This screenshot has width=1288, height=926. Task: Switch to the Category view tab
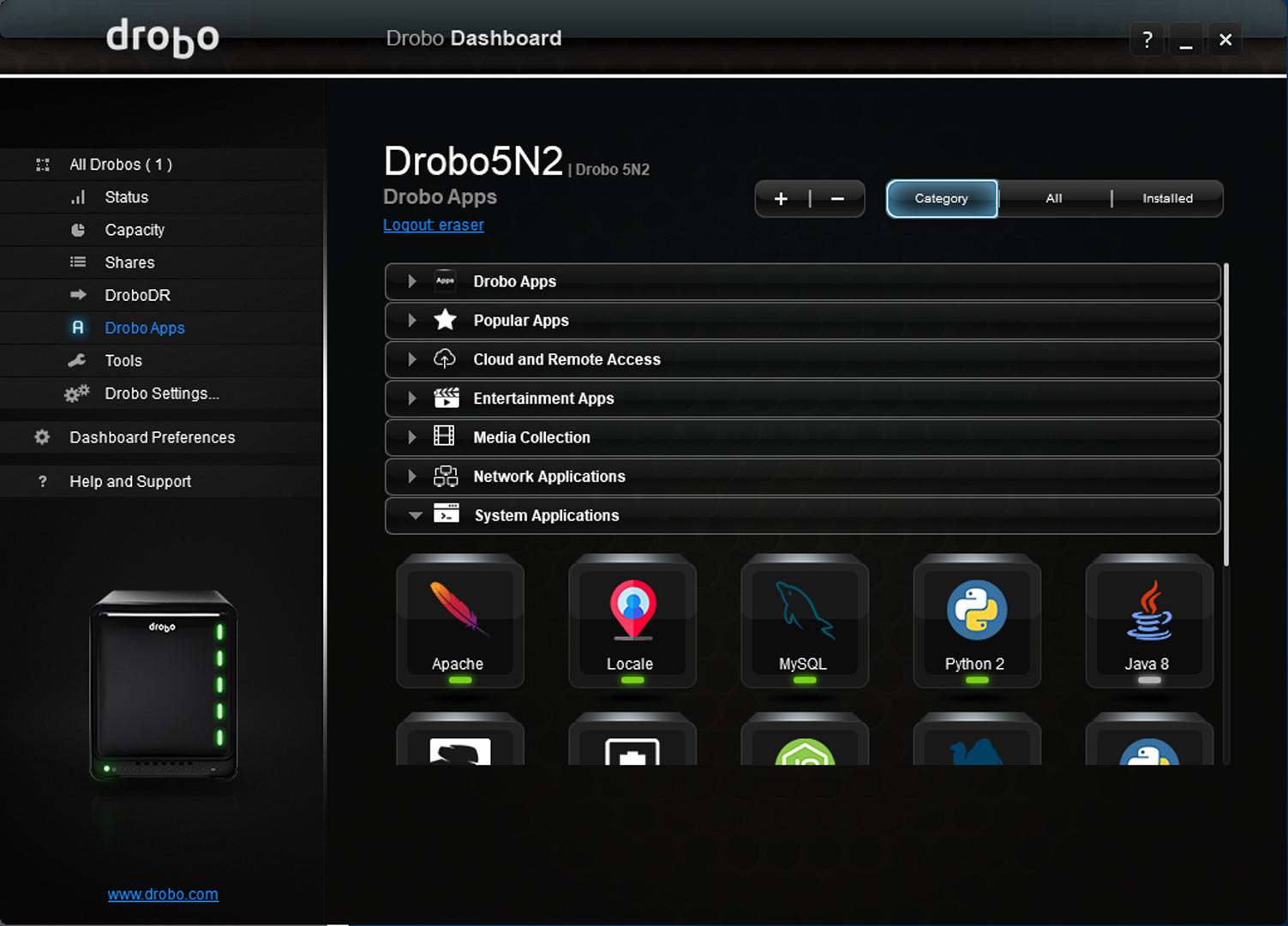[x=942, y=199]
